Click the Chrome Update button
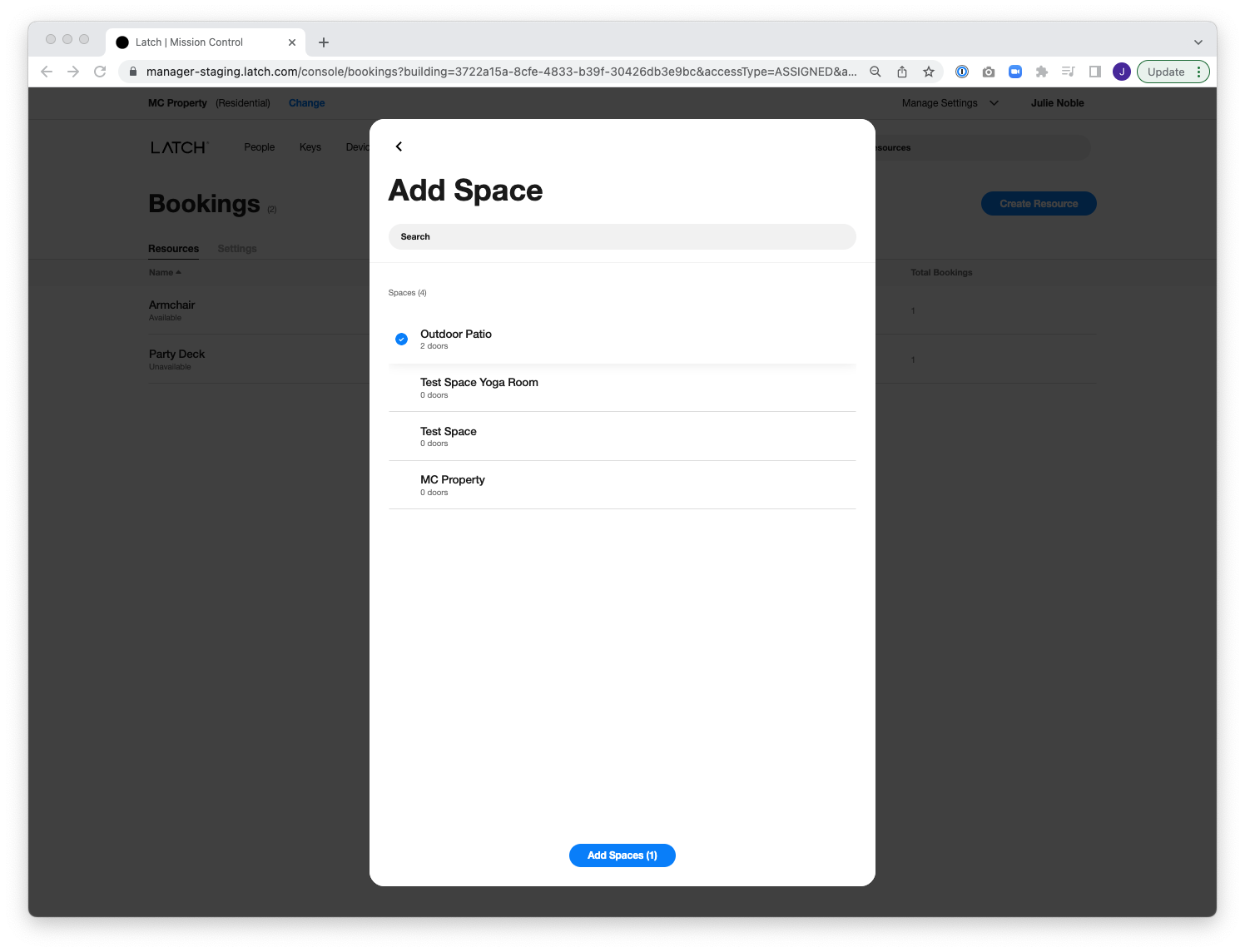The height and width of the screenshot is (952, 1245). coord(1165,72)
